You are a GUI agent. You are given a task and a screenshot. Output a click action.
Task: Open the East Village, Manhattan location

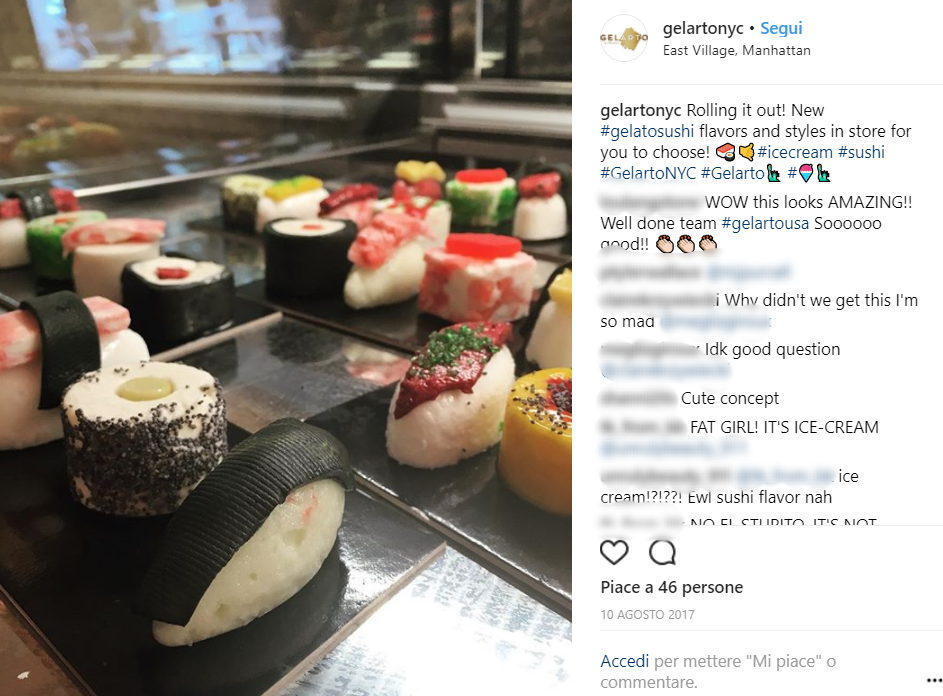[x=736, y=51]
